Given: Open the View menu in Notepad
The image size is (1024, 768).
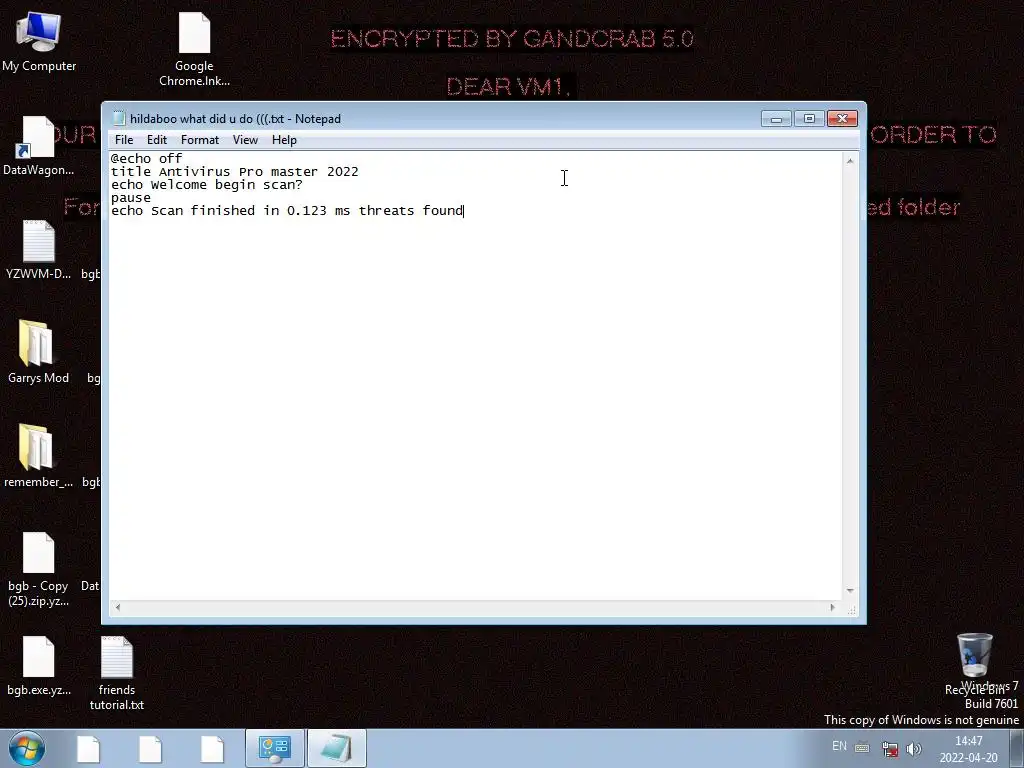Looking at the screenshot, I should [245, 140].
